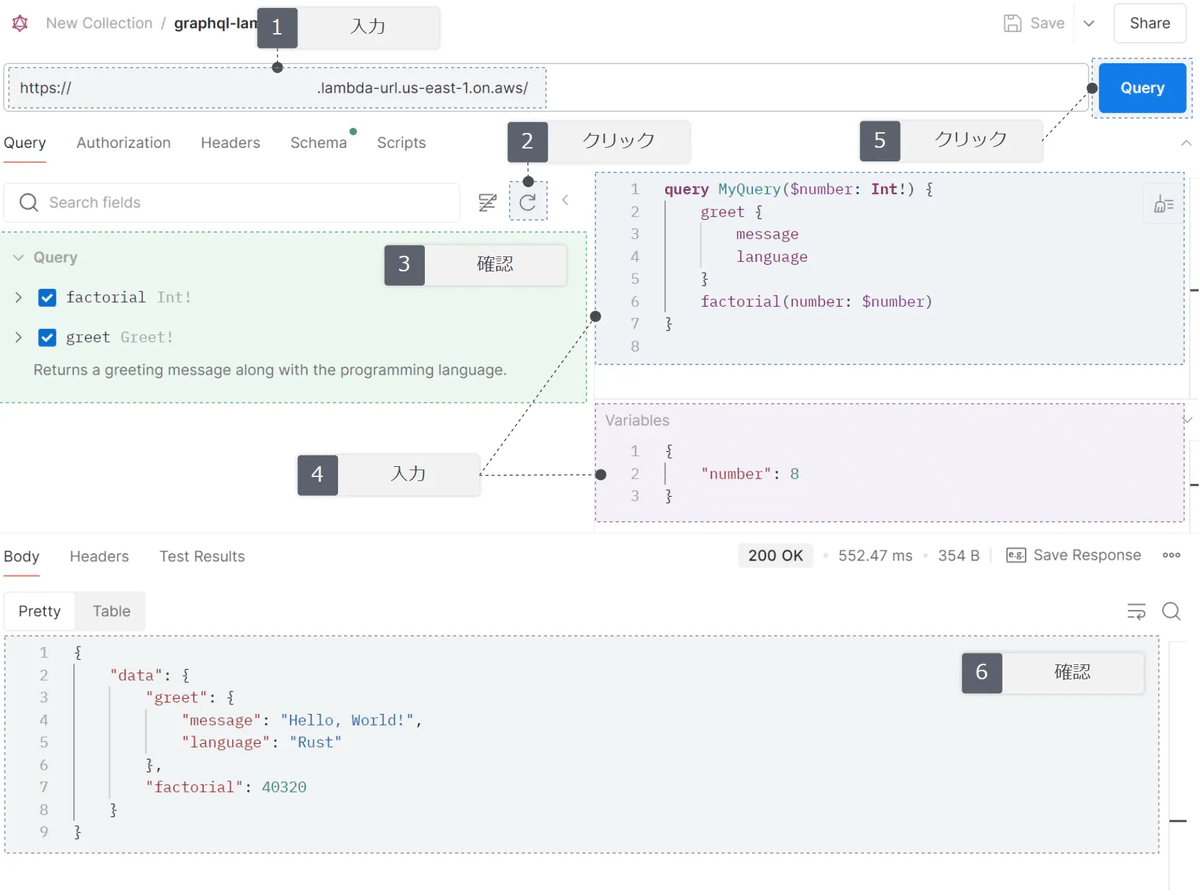Click the Save icon in the top bar

(x=1013, y=22)
